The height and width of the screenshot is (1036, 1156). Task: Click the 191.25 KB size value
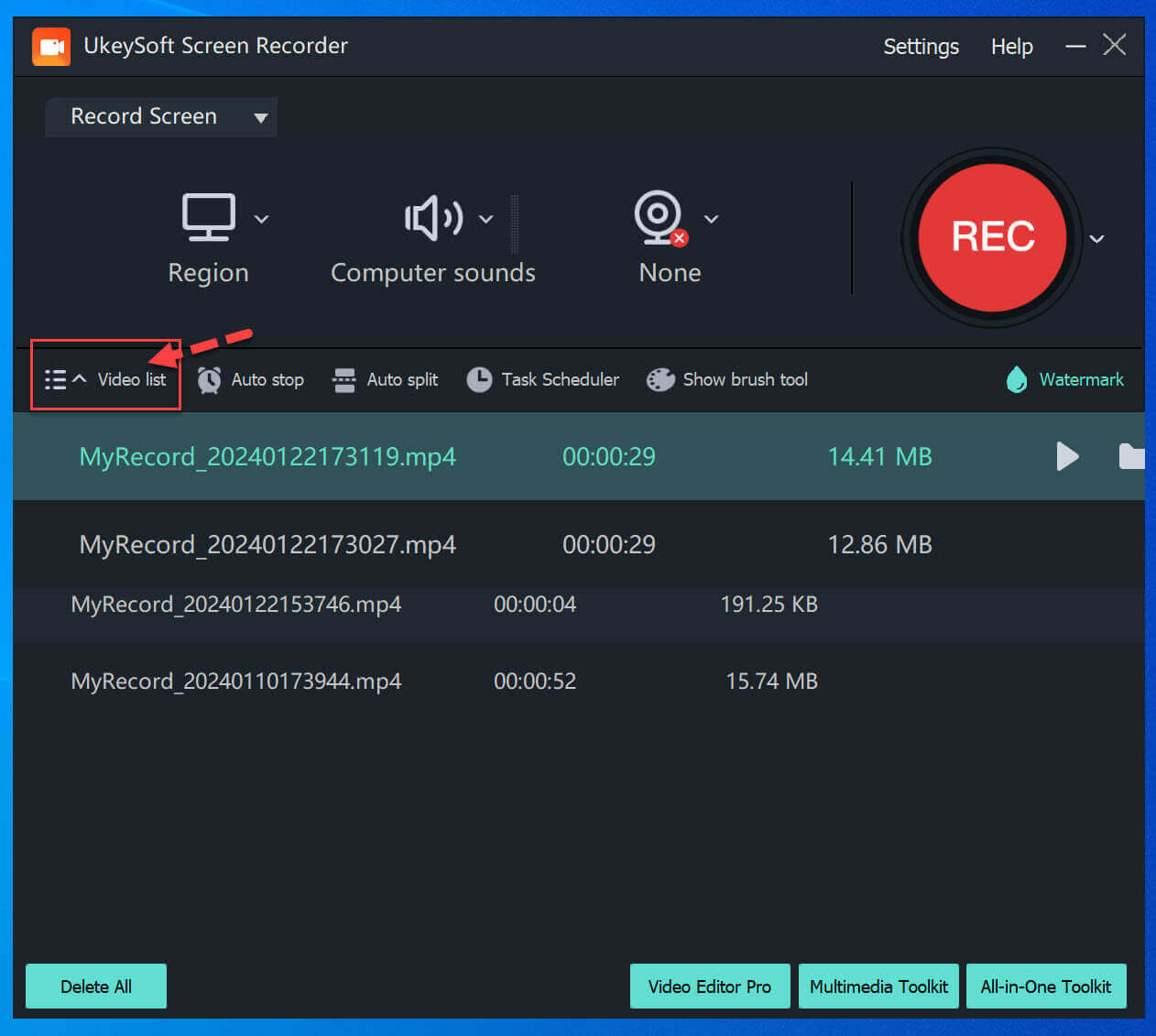coord(769,605)
